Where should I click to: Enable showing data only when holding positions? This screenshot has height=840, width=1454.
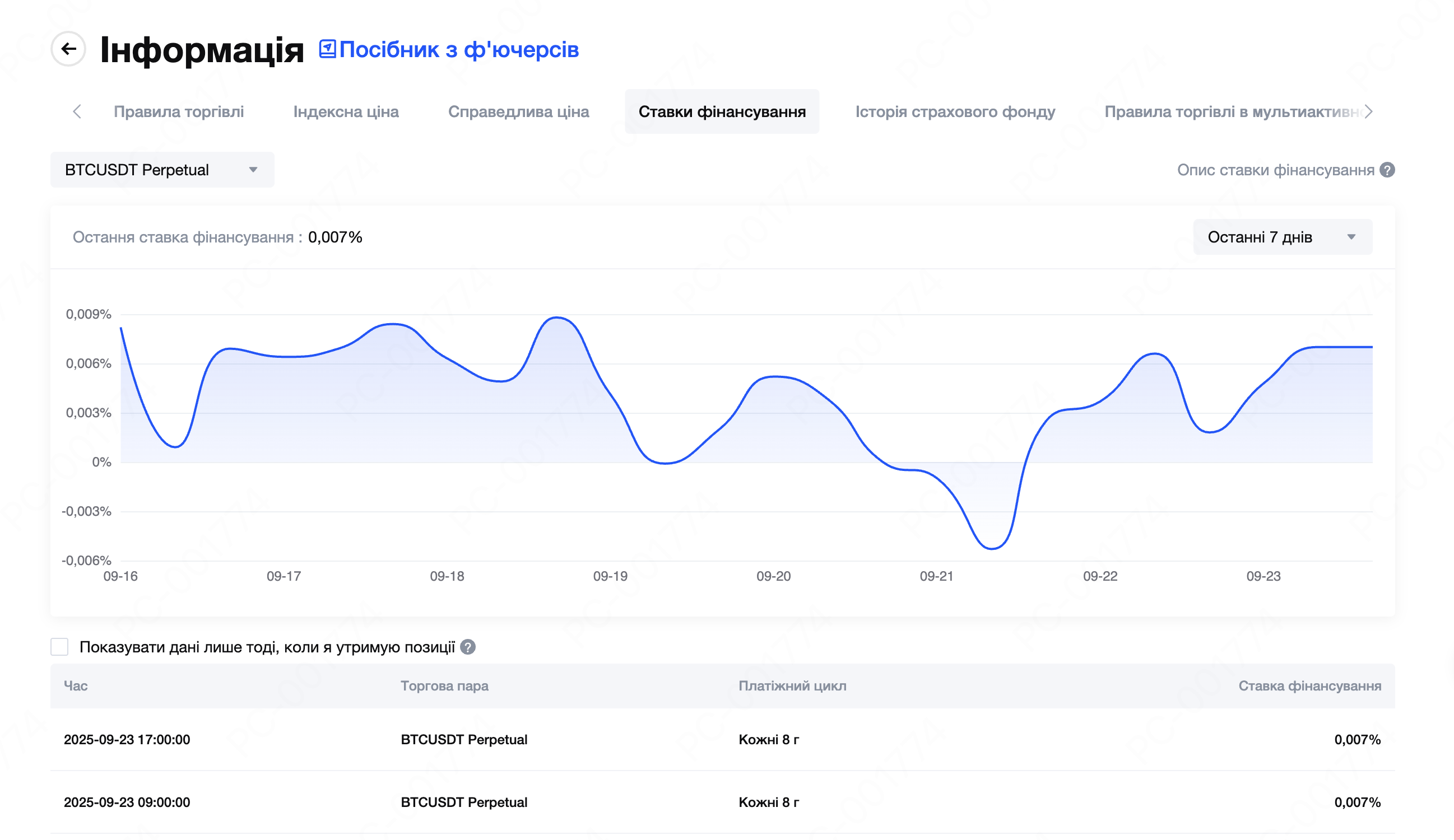click(x=59, y=647)
